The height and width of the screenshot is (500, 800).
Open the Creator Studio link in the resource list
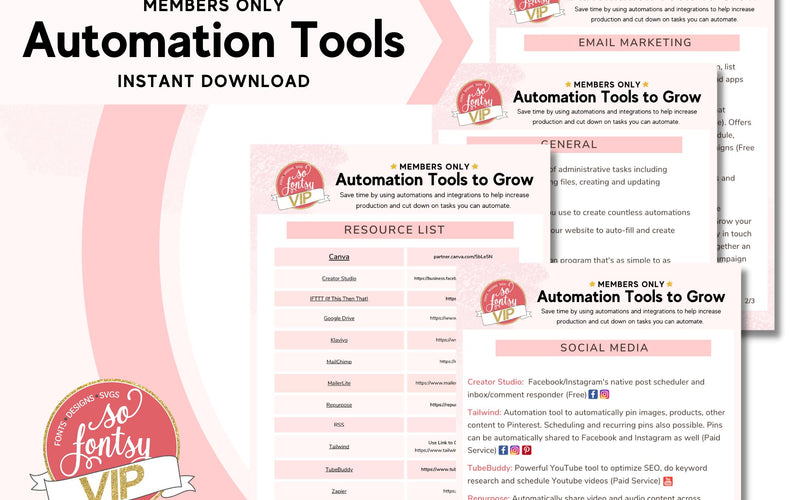(x=339, y=279)
